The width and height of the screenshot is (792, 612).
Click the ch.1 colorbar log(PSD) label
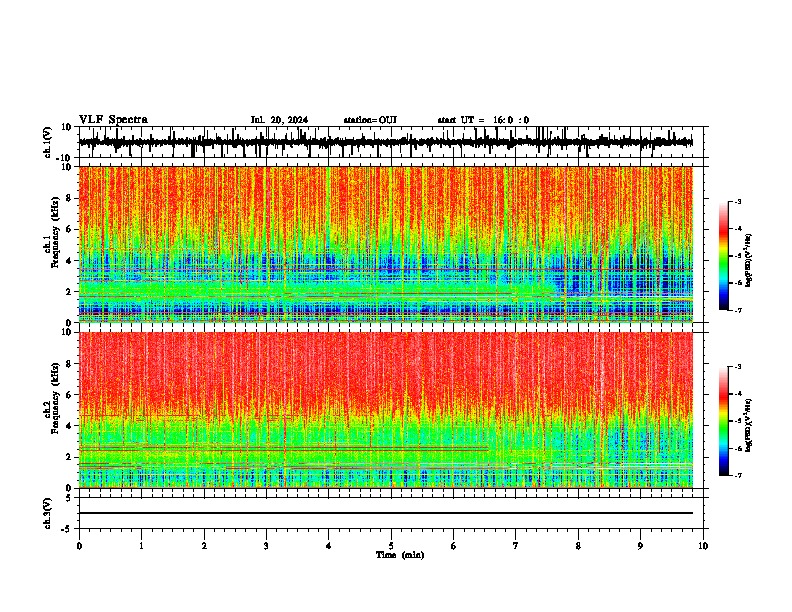click(749, 261)
